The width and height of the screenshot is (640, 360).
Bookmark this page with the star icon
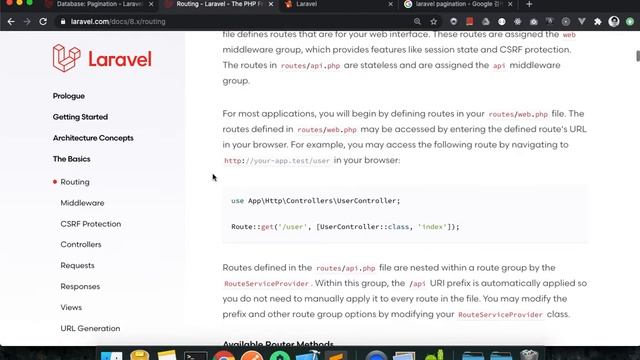(x=433, y=22)
